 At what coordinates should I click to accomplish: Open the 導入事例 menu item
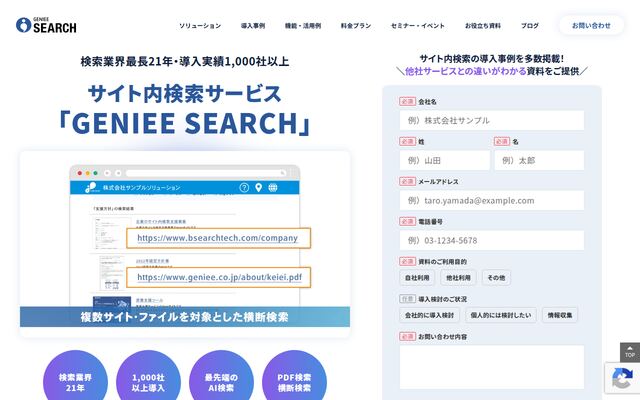[x=253, y=26]
